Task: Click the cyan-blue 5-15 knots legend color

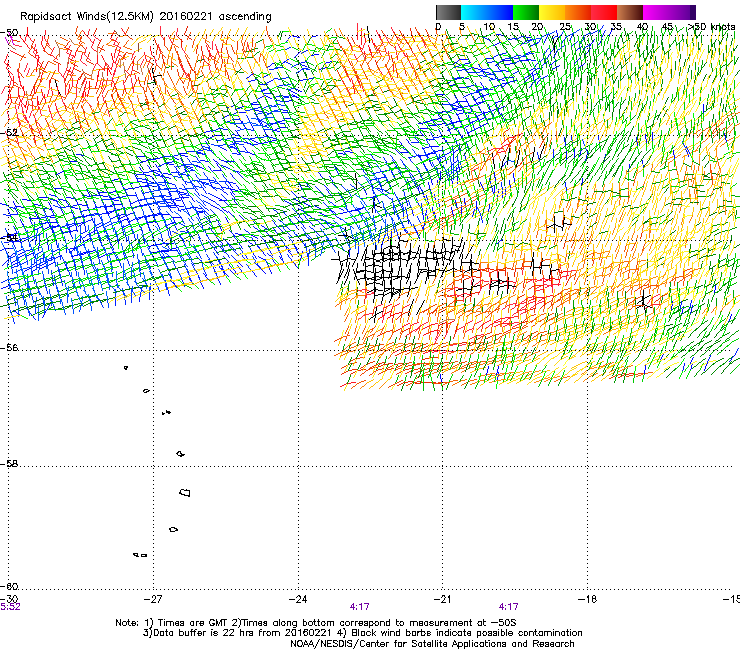Action: coord(487,12)
